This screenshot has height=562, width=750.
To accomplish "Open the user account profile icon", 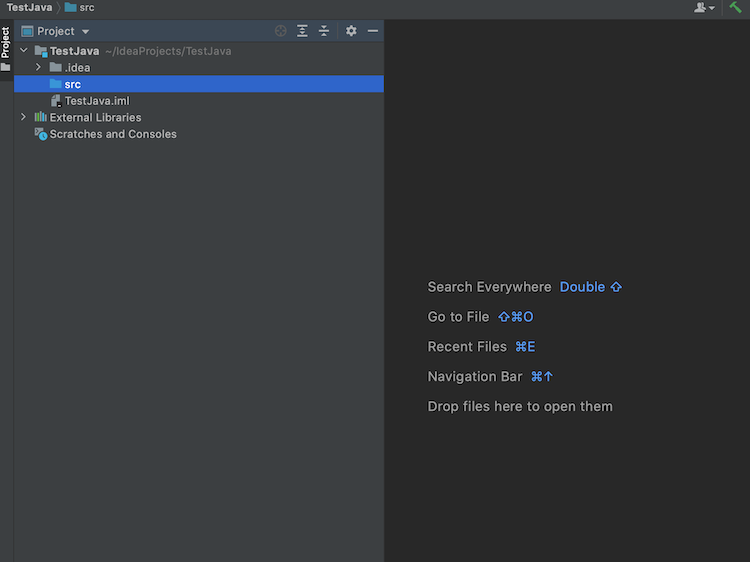I will click(x=700, y=8).
